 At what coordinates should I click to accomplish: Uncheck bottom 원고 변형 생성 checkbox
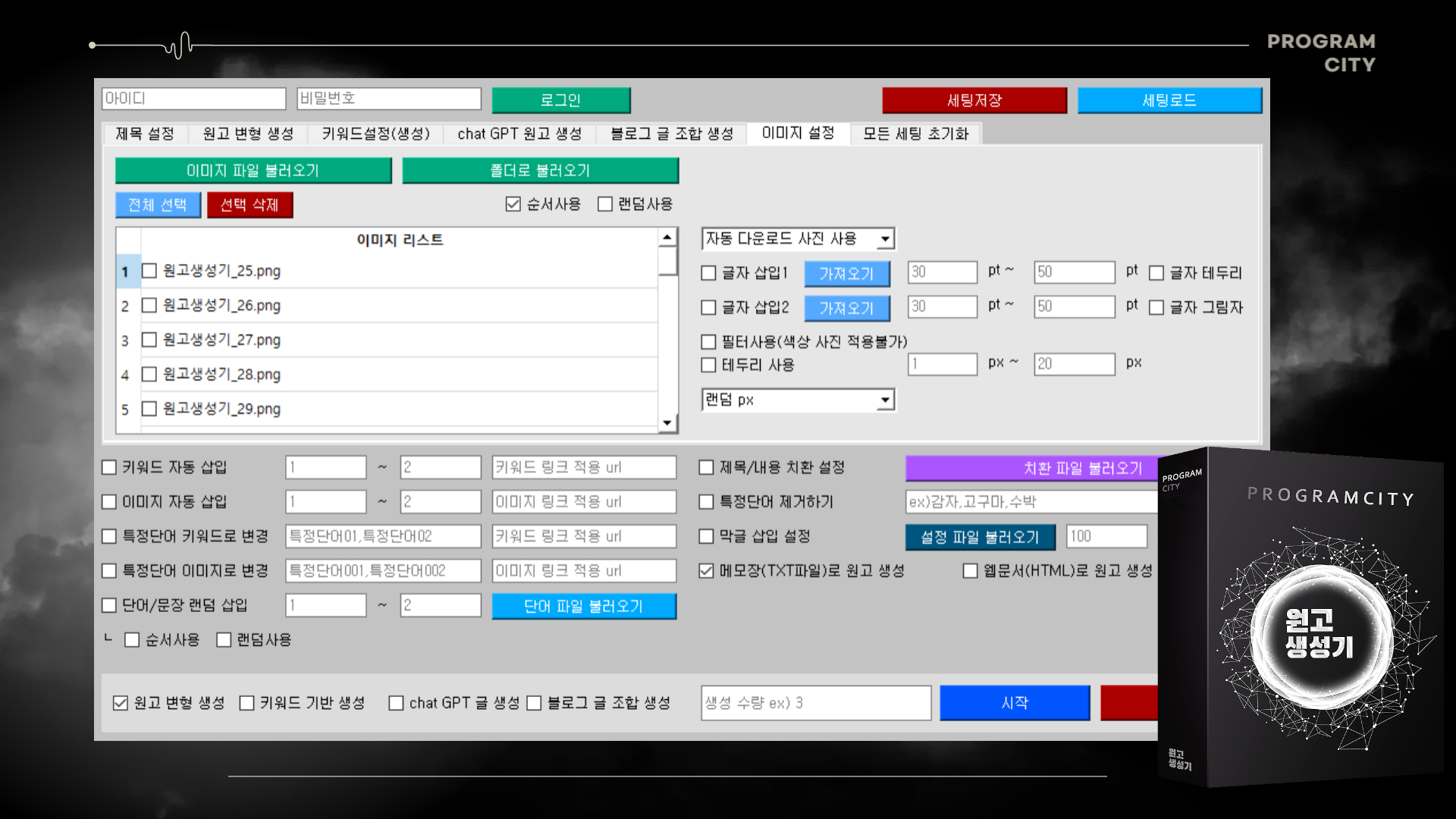coord(121,703)
